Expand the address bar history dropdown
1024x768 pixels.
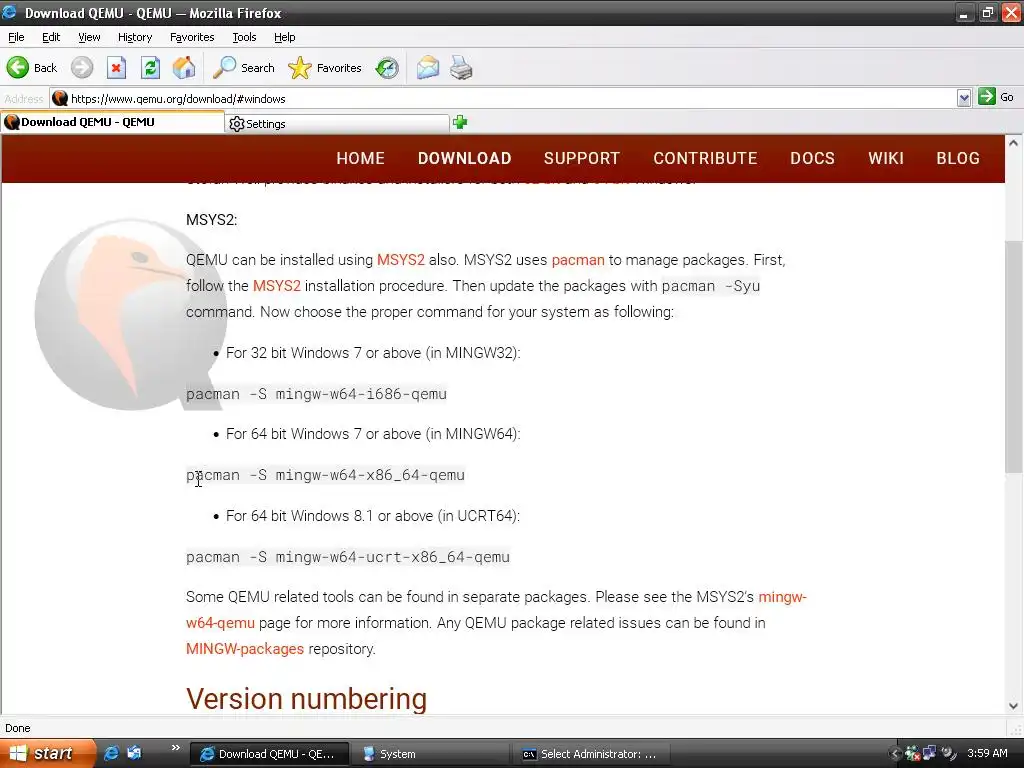[x=964, y=99]
